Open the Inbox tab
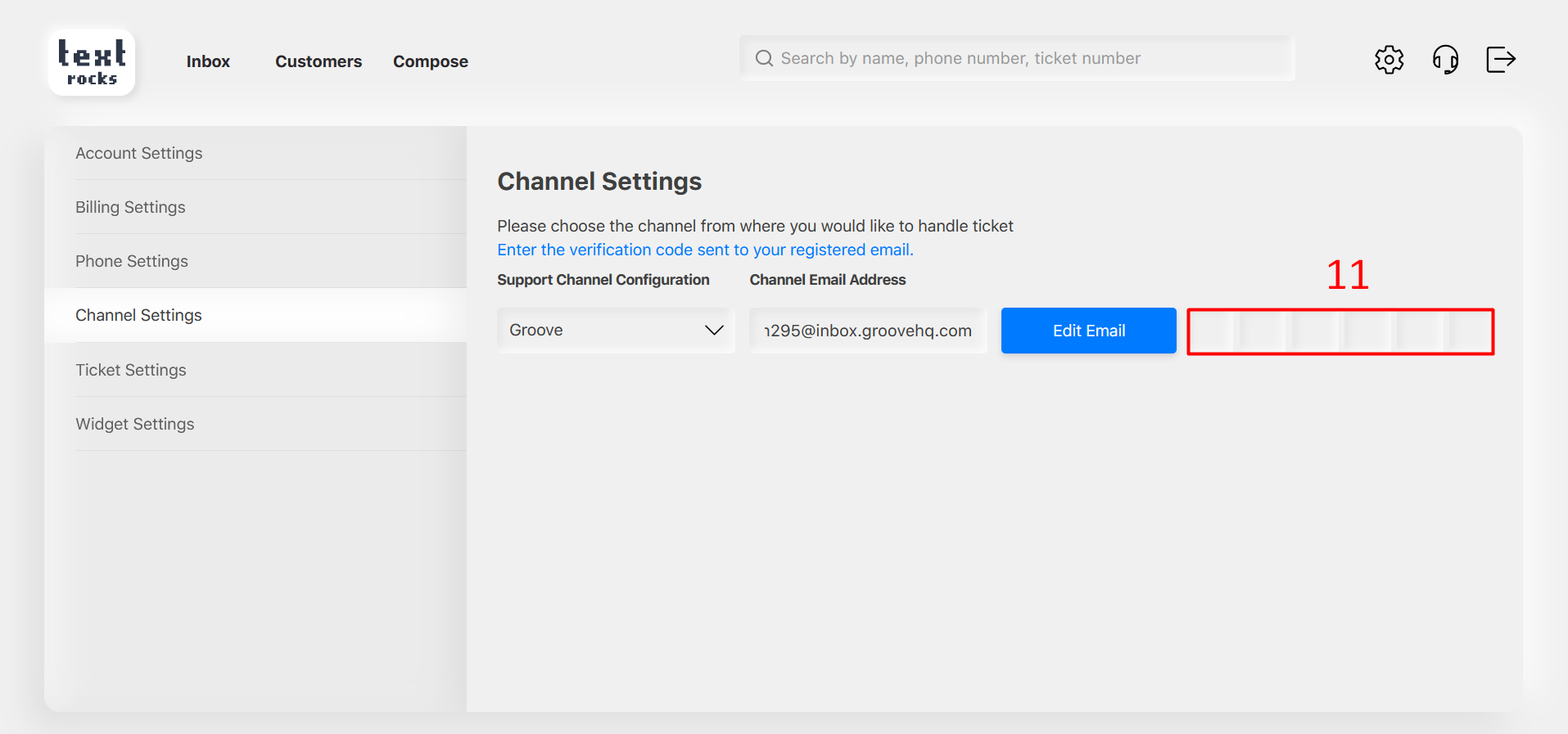This screenshot has height=734, width=1568. pyautogui.click(x=208, y=61)
